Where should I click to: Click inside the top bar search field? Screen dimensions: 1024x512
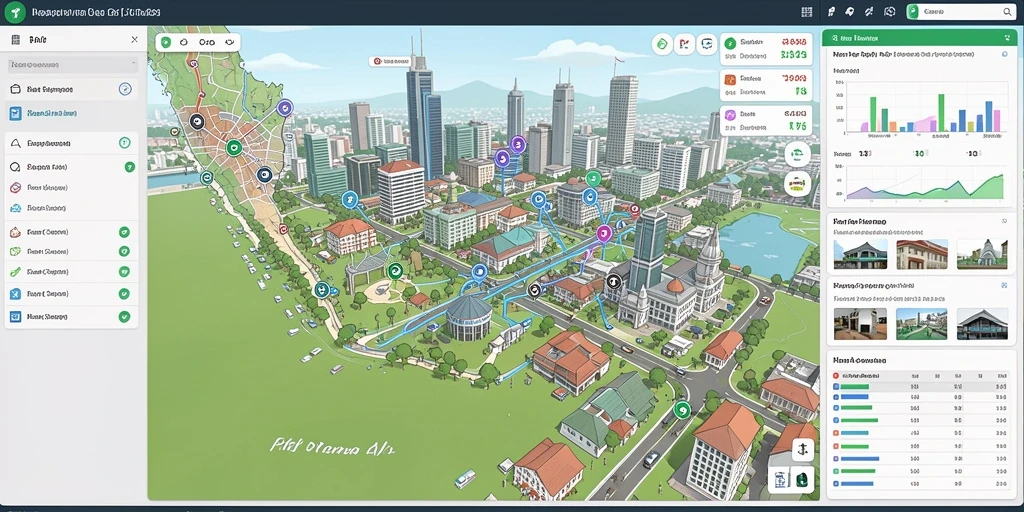point(959,12)
